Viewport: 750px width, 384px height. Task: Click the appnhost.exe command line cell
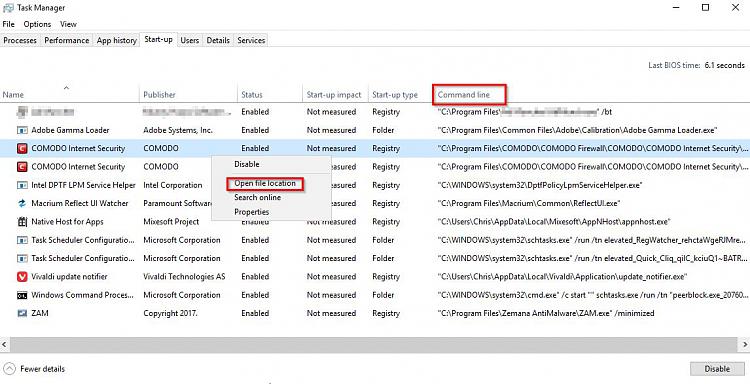pos(554,221)
